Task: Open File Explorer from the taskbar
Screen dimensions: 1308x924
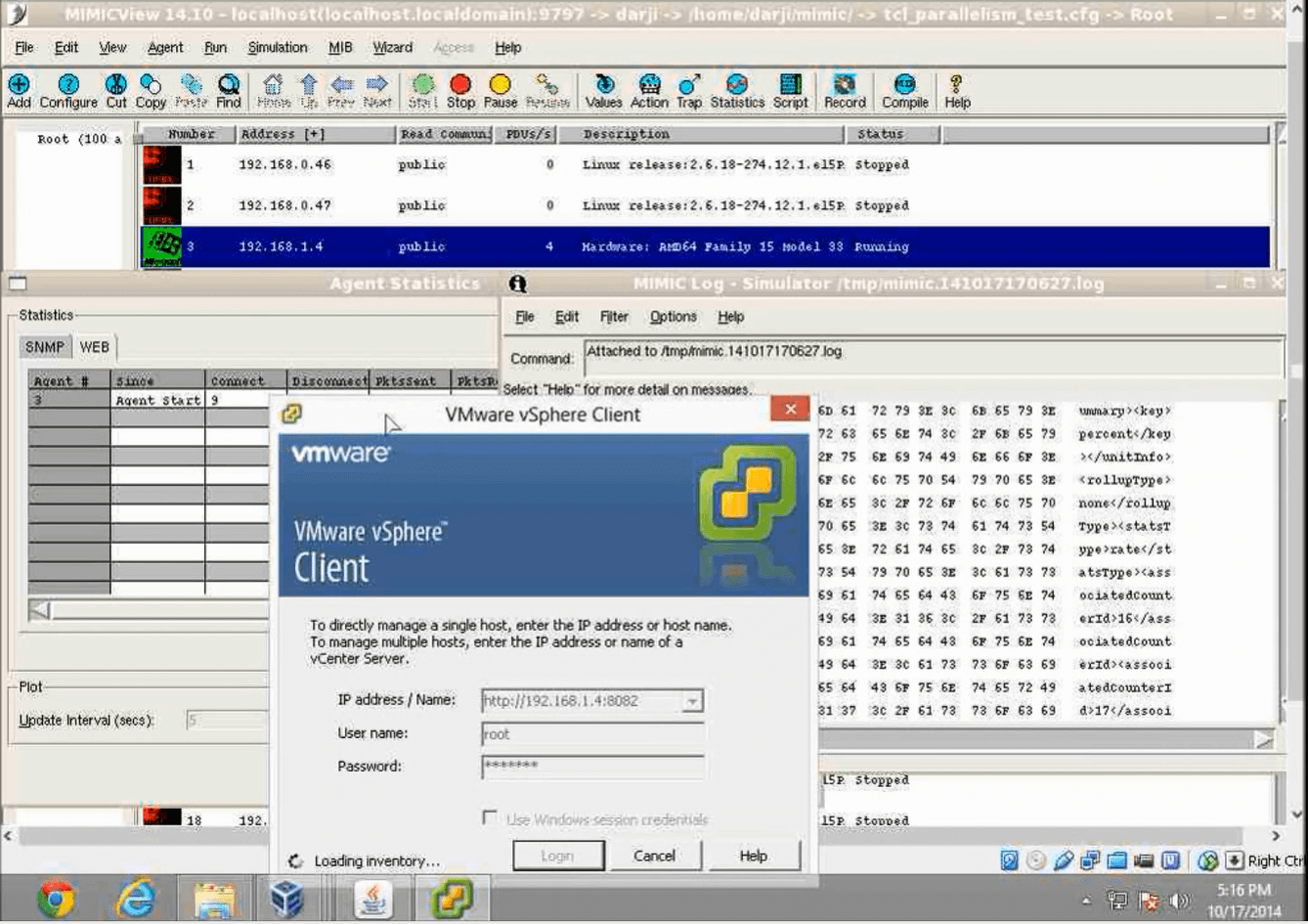Action: (214, 899)
